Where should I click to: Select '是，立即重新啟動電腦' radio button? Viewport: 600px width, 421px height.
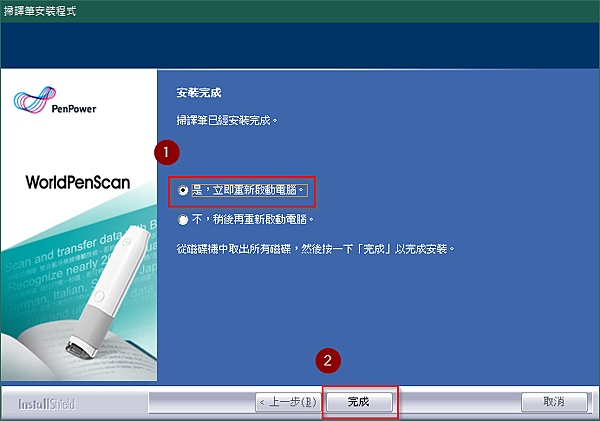(183, 190)
